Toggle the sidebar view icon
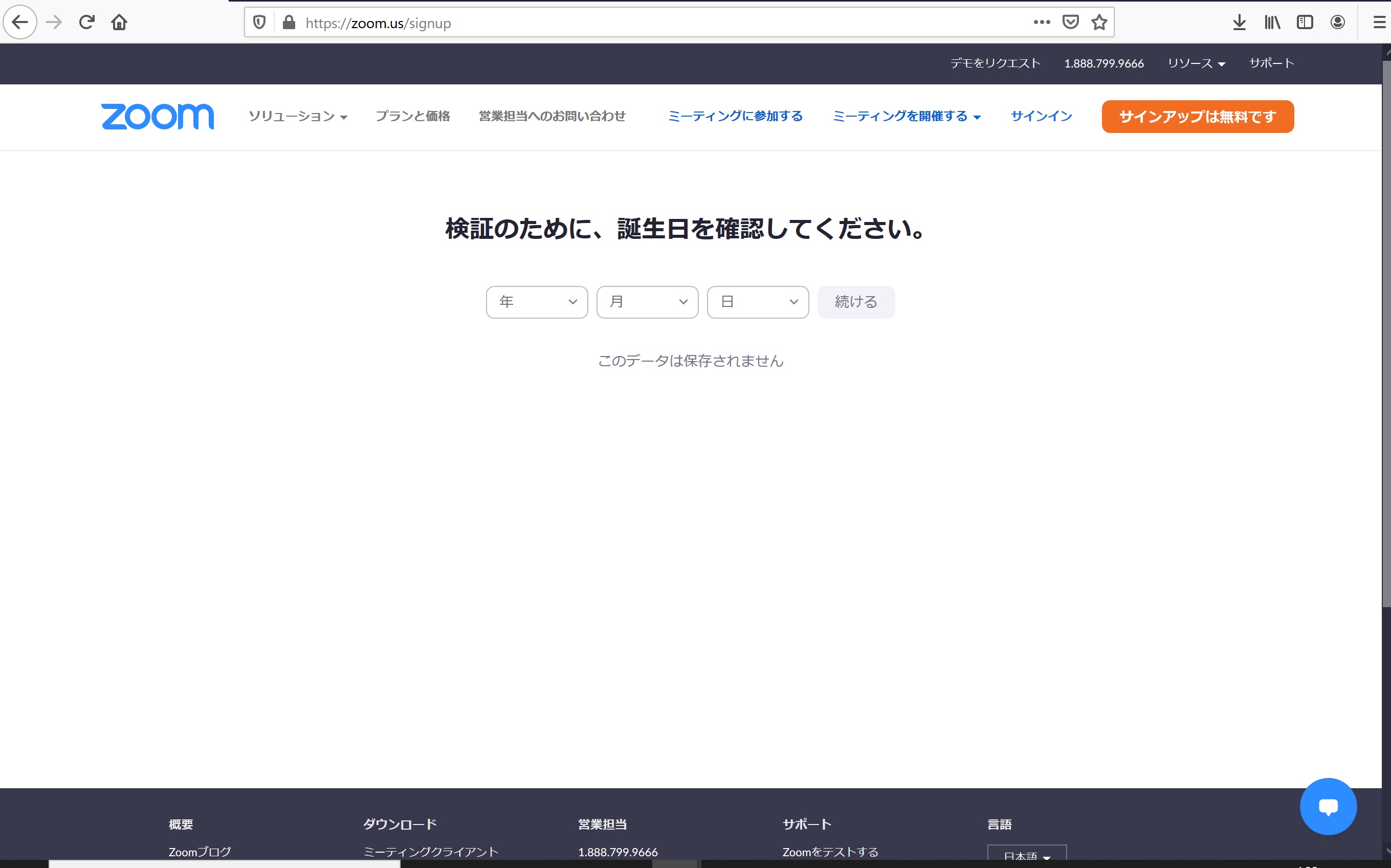 click(x=1305, y=23)
